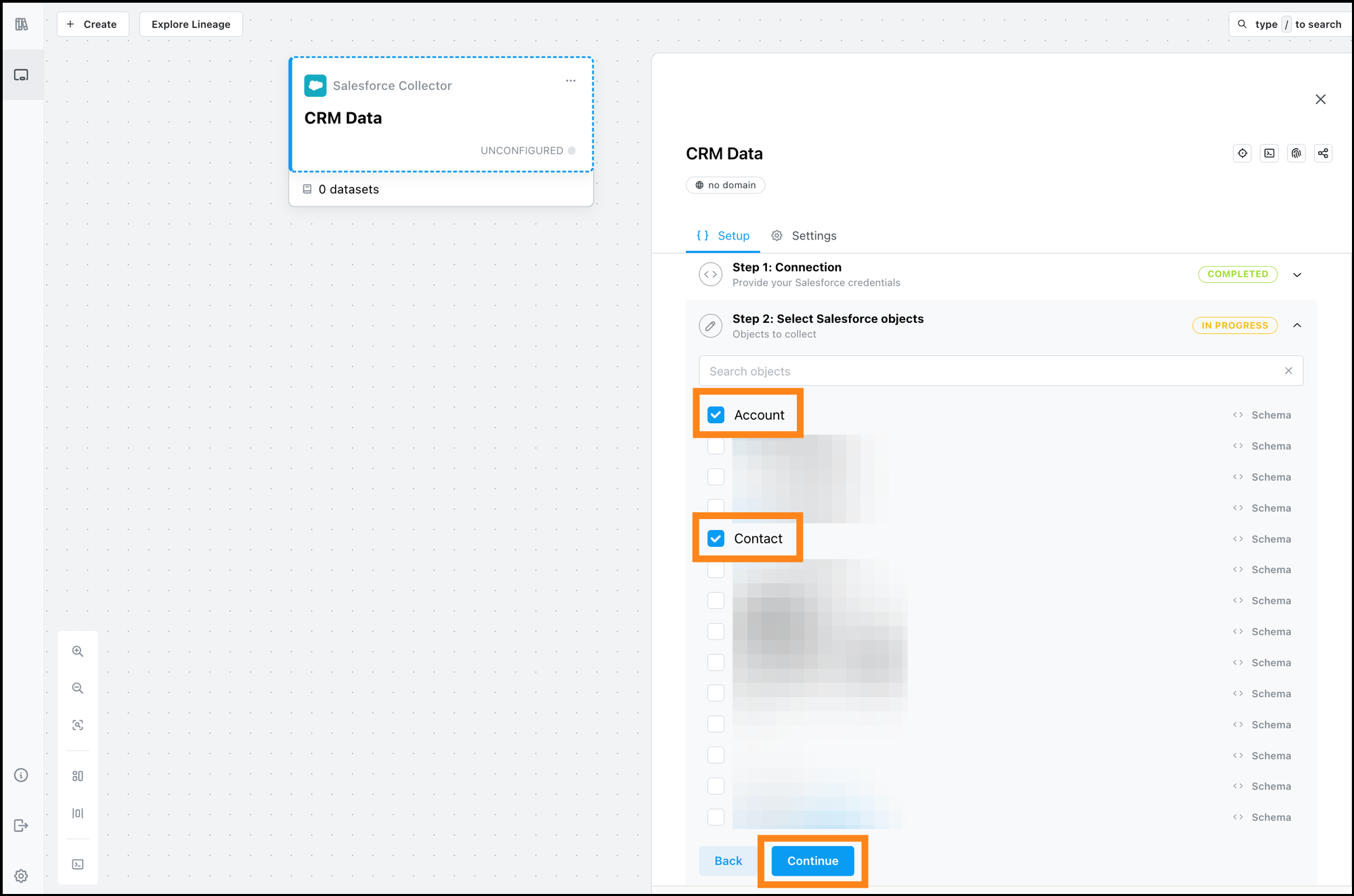Open the terminal icon in canvas toolbar
The width and height of the screenshot is (1354, 896).
coord(78,864)
